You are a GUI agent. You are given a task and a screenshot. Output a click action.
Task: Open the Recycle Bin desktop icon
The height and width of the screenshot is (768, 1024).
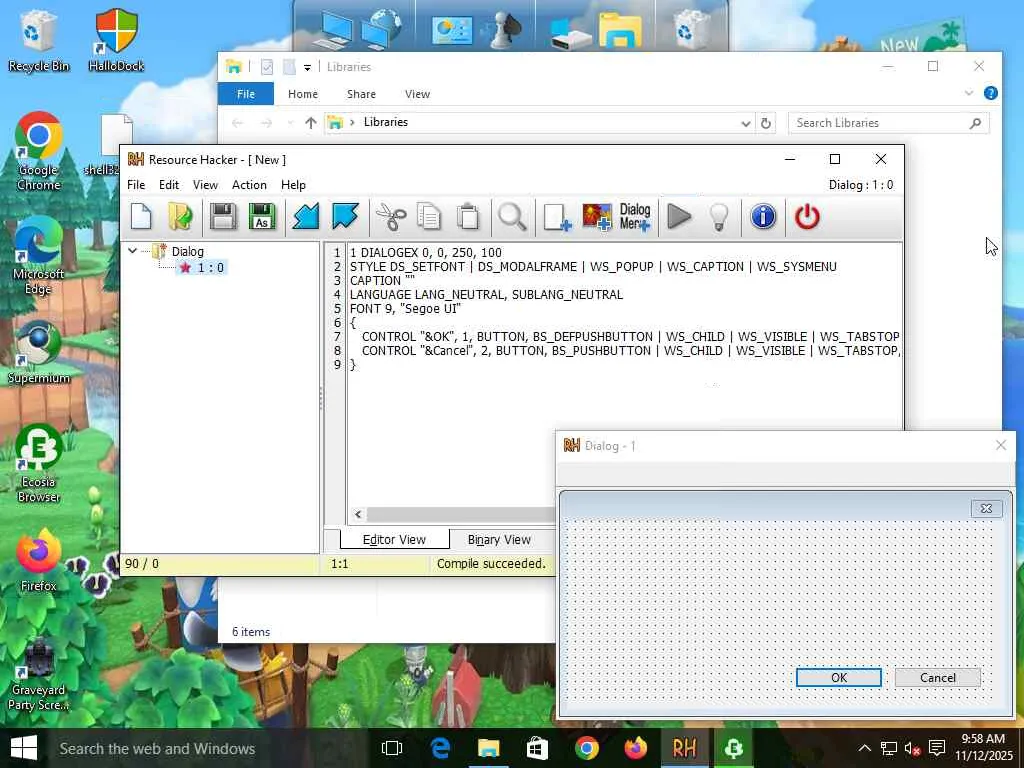click(x=39, y=40)
